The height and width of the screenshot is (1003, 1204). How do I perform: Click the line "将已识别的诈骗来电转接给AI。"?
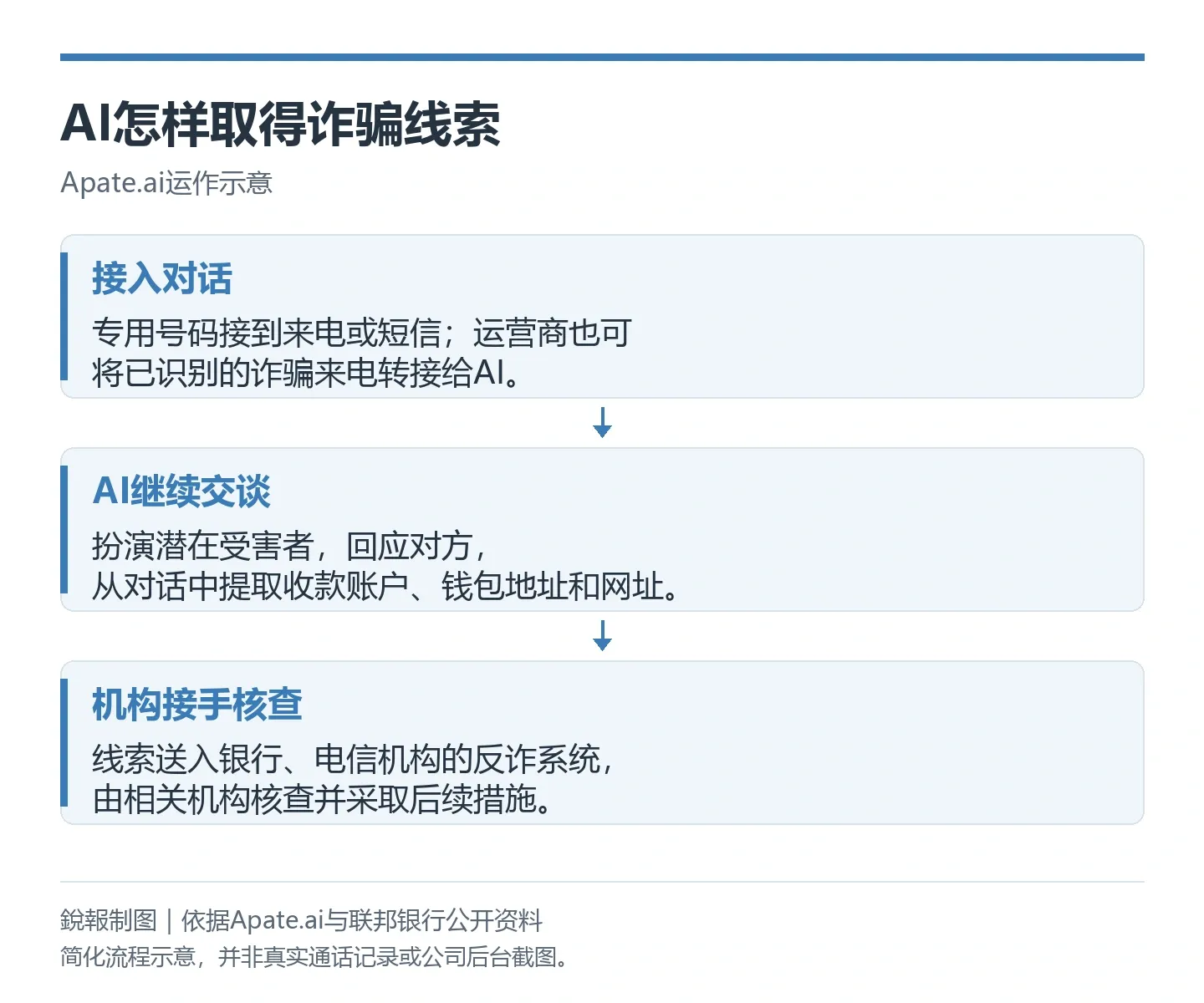pos(306,373)
